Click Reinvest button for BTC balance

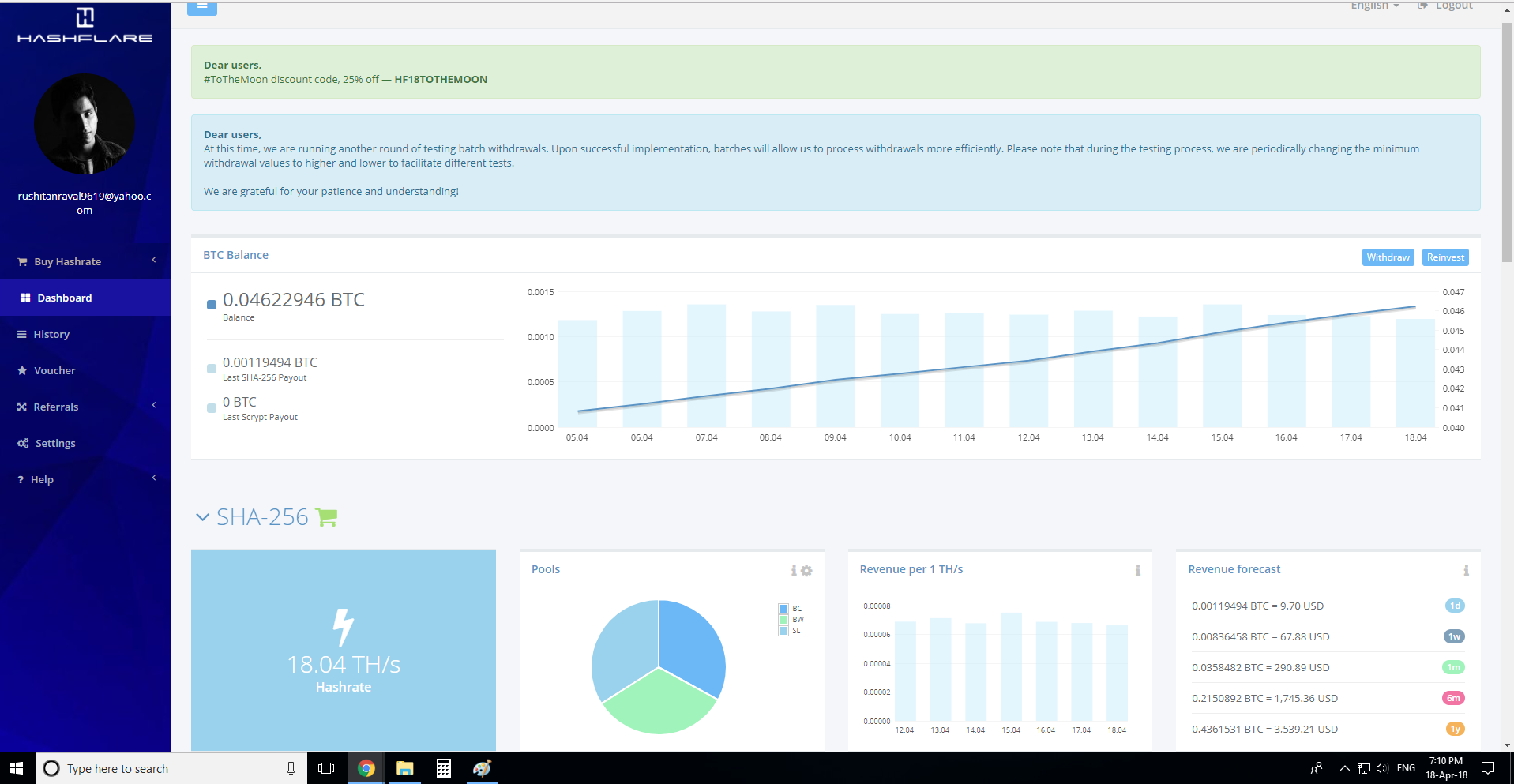coord(1445,257)
